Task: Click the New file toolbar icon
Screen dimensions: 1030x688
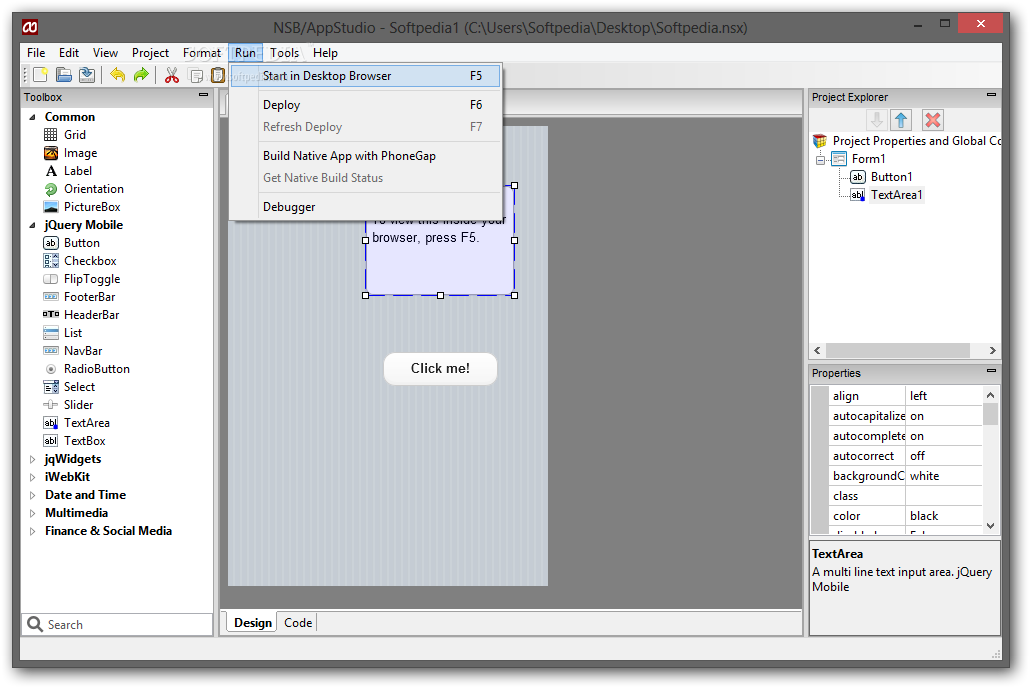Action: coord(40,76)
